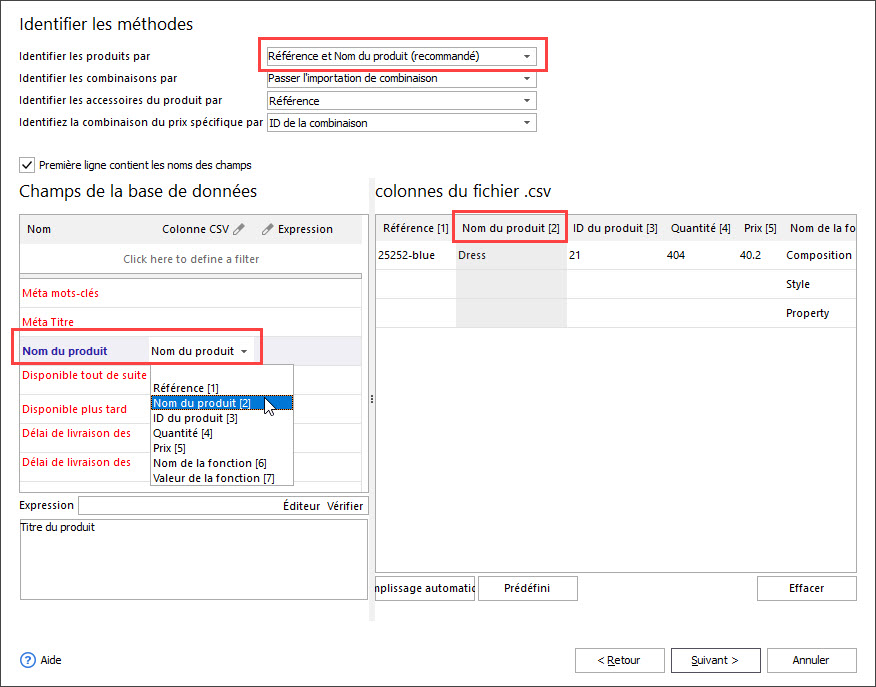This screenshot has width=876, height=687.
Task: Open the Éditeur expression link
Action: coord(302,506)
